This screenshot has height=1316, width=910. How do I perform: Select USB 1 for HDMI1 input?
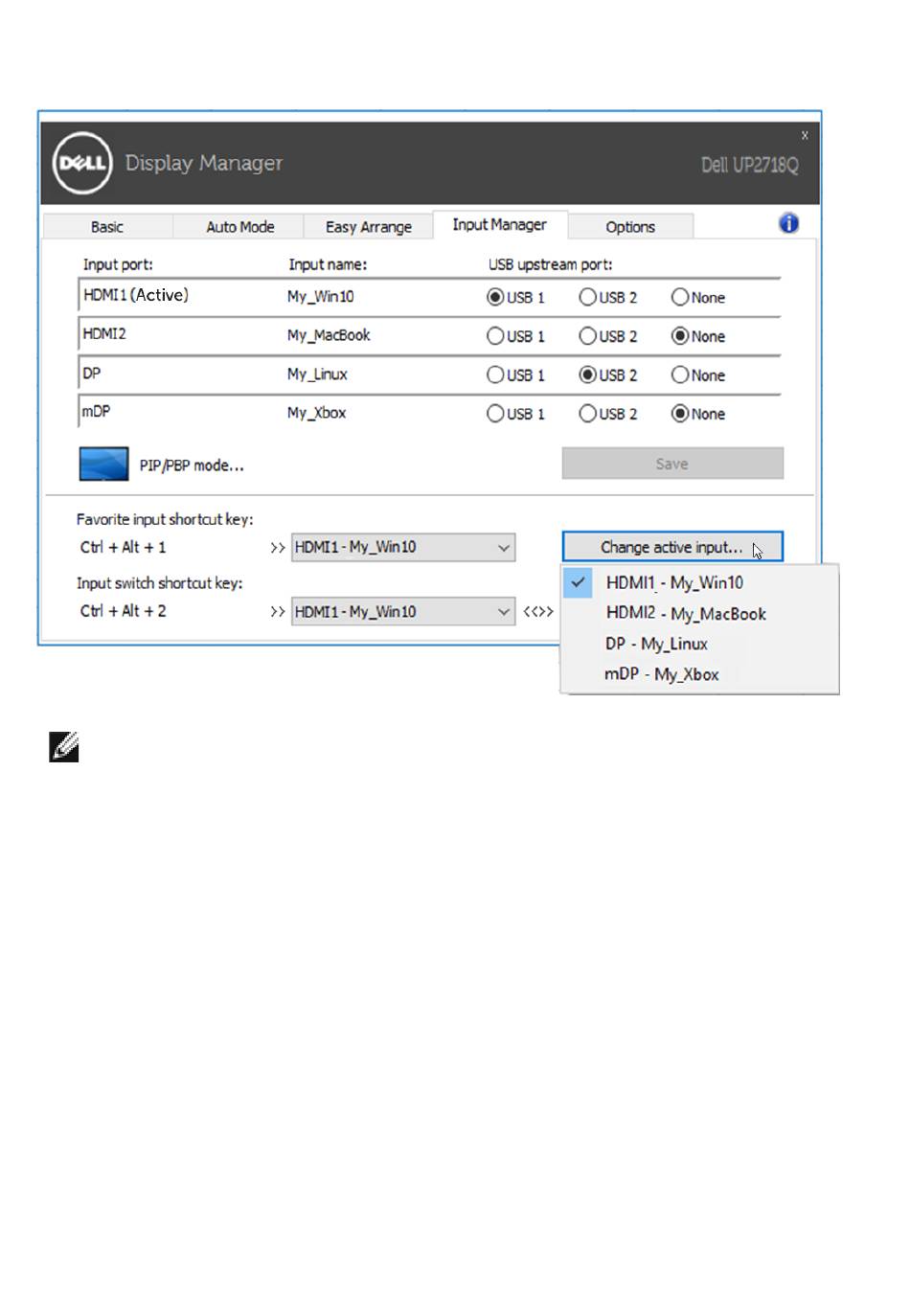[x=495, y=297]
